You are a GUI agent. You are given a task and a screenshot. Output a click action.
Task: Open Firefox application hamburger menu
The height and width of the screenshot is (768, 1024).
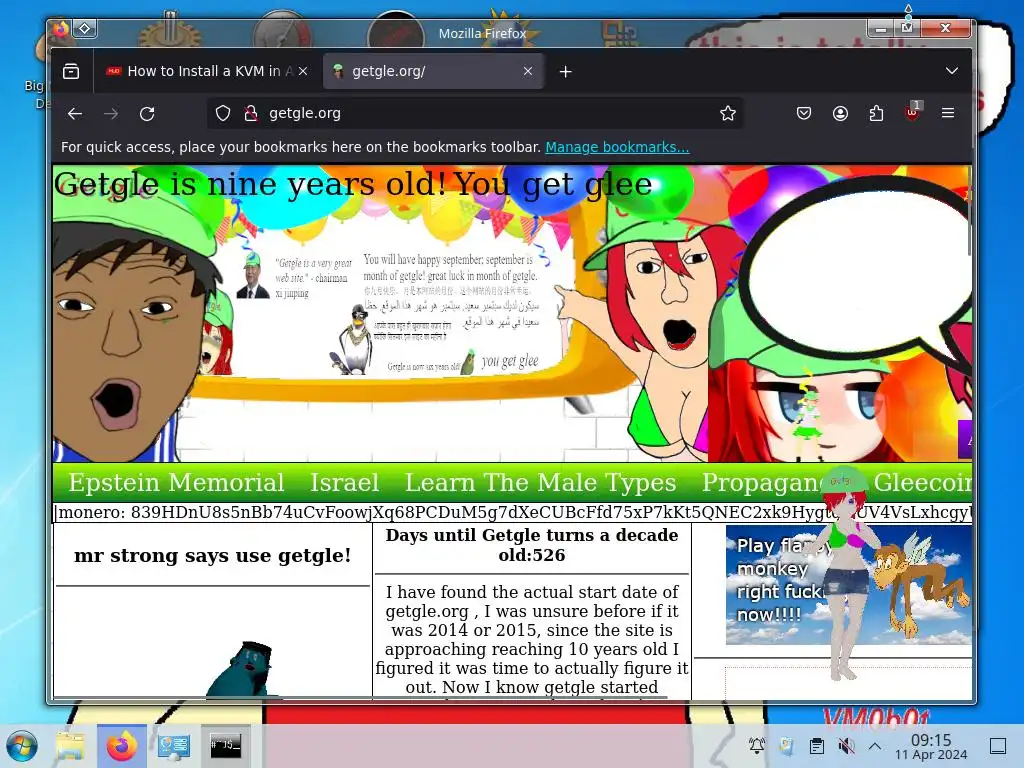tap(948, 114)
